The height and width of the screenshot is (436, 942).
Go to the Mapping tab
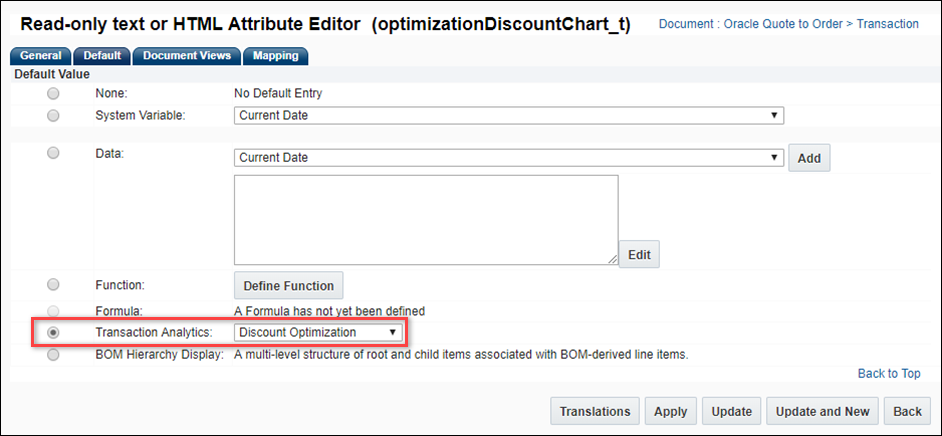[x=275, y=56]
